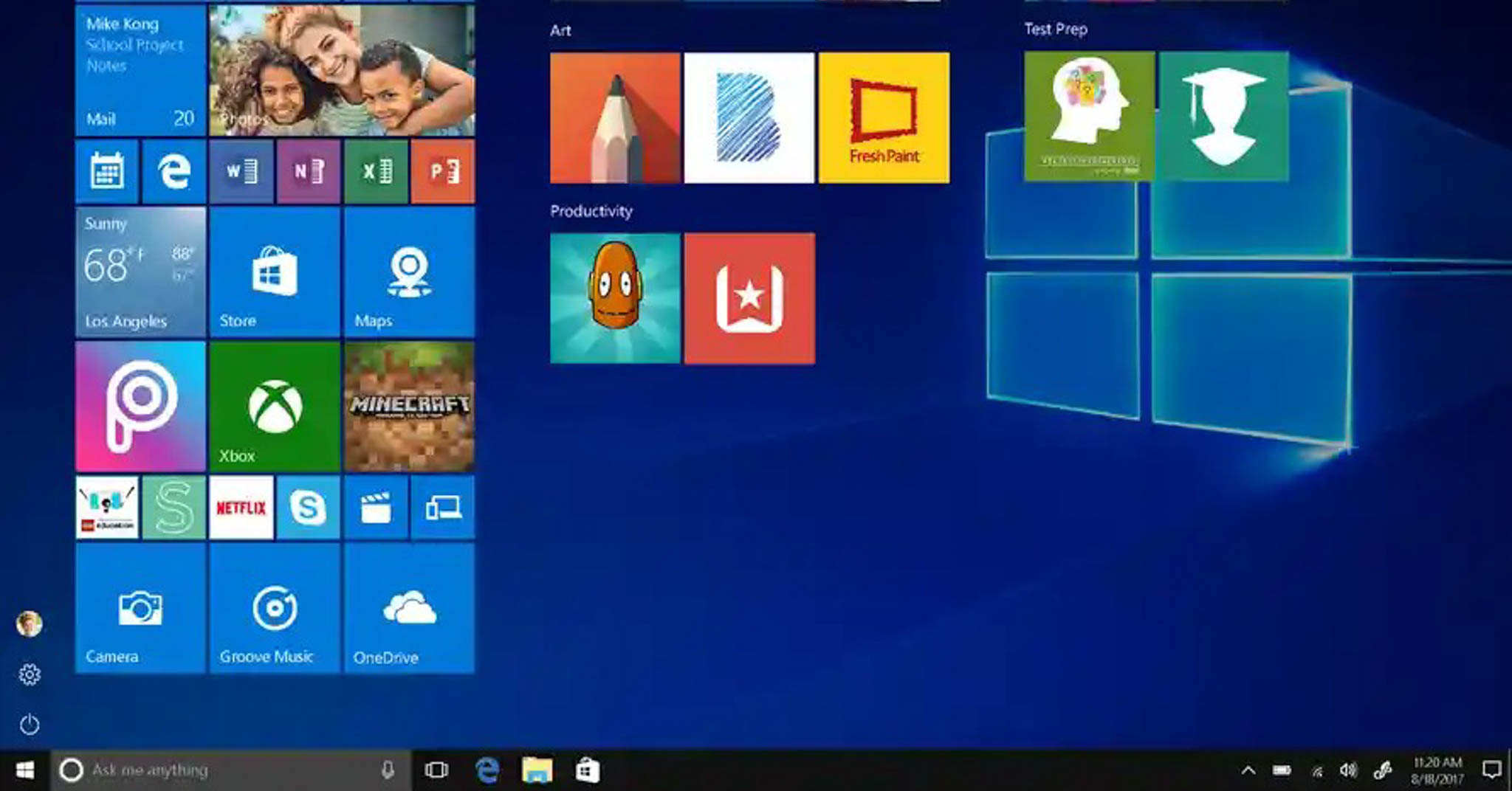Open the PowerPoint tile
The width and height of the screenshot is (1512, 791).
pos(443,171)
